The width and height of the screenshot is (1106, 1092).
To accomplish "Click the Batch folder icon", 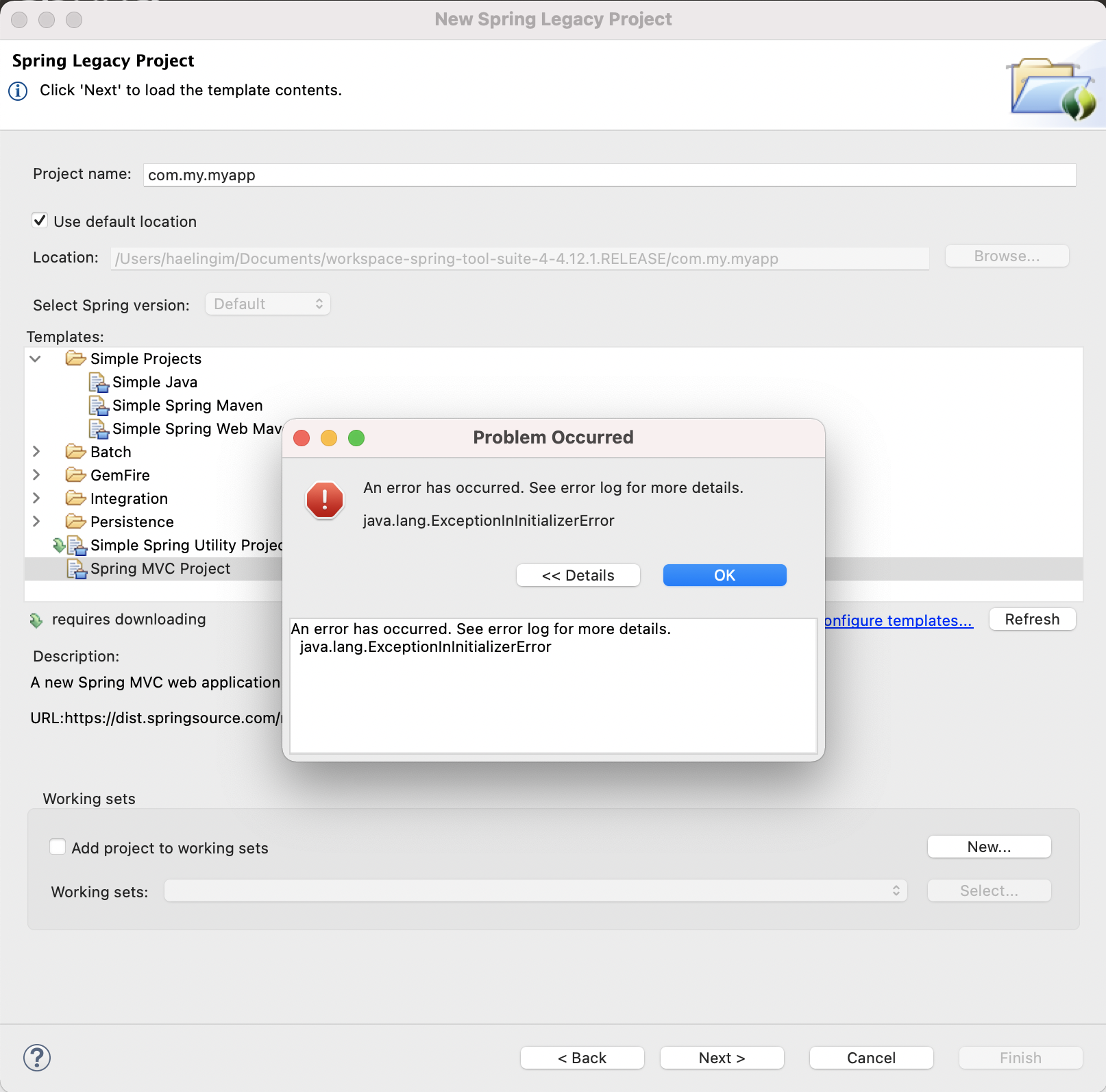I will pyautogui.click(x=75, y=452).
